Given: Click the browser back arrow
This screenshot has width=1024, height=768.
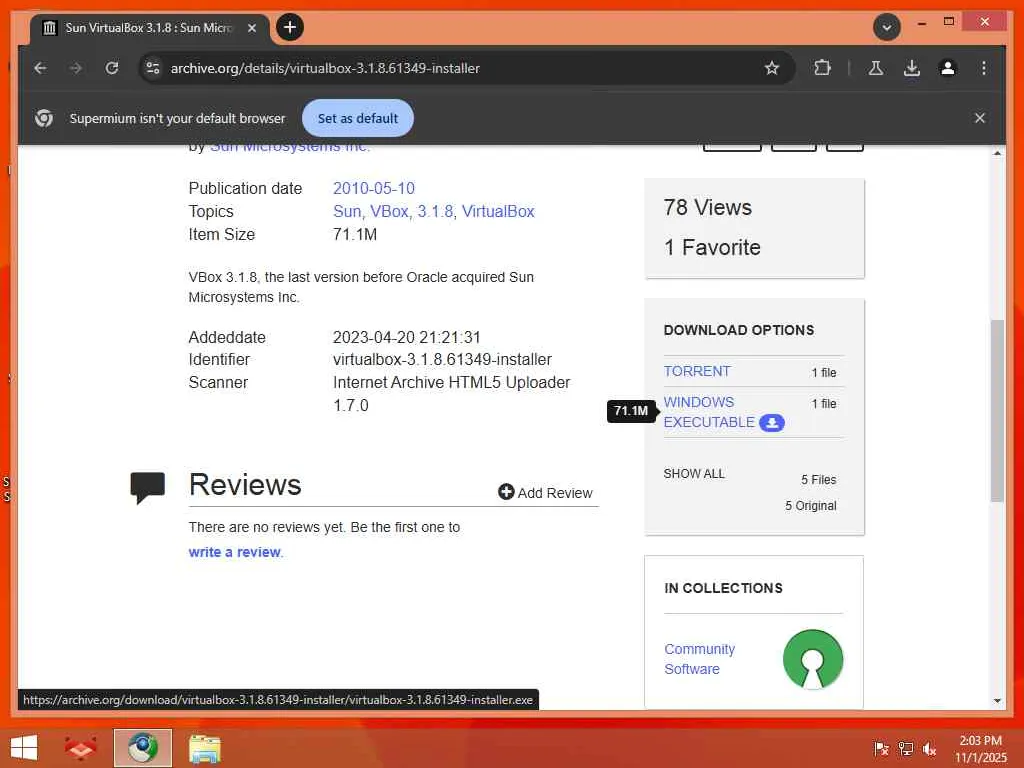Looking at the screenshot, I should (40, 68).
